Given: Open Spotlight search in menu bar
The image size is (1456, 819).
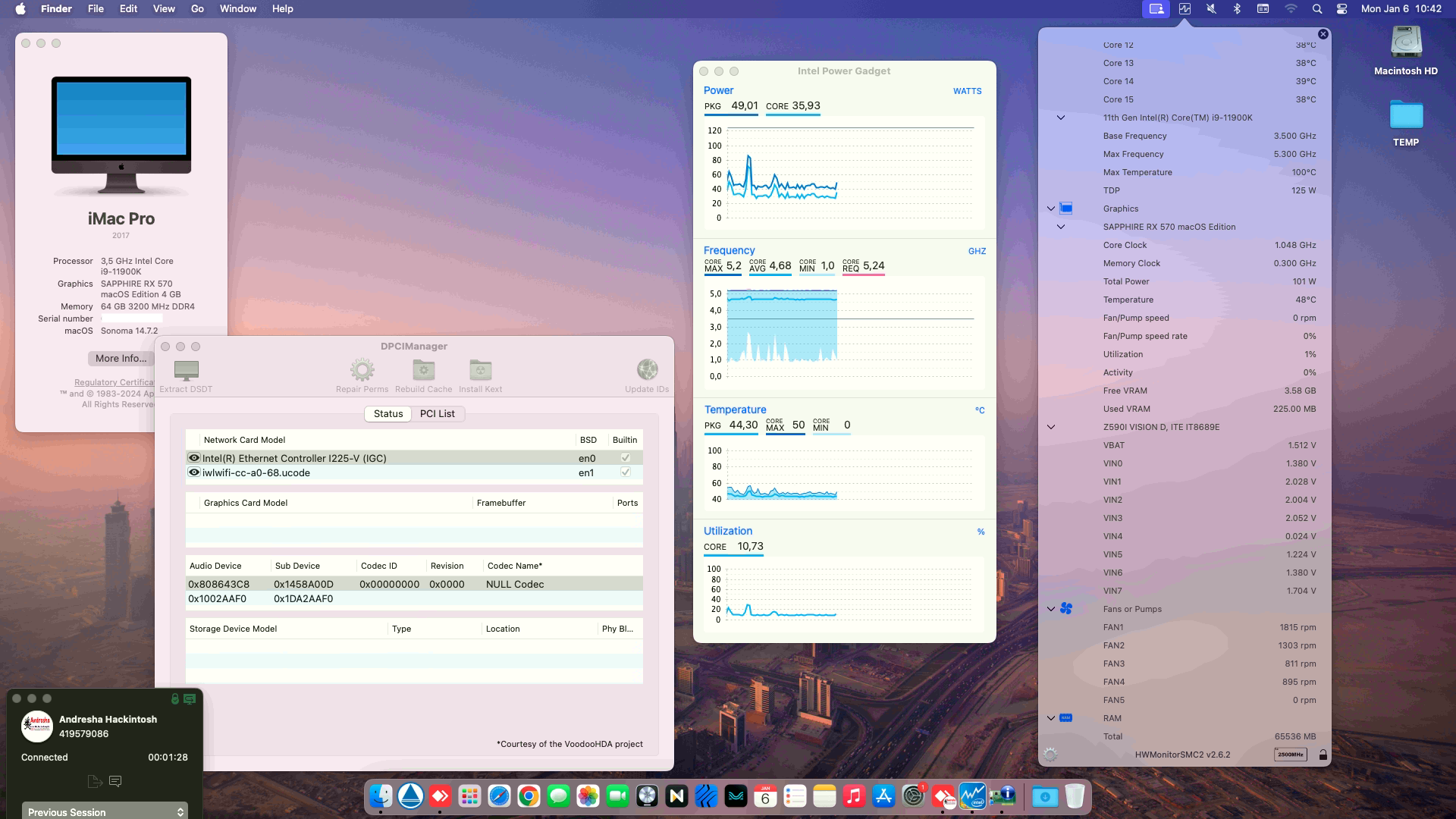Looking at the screenshot, I should point(1317,9).
